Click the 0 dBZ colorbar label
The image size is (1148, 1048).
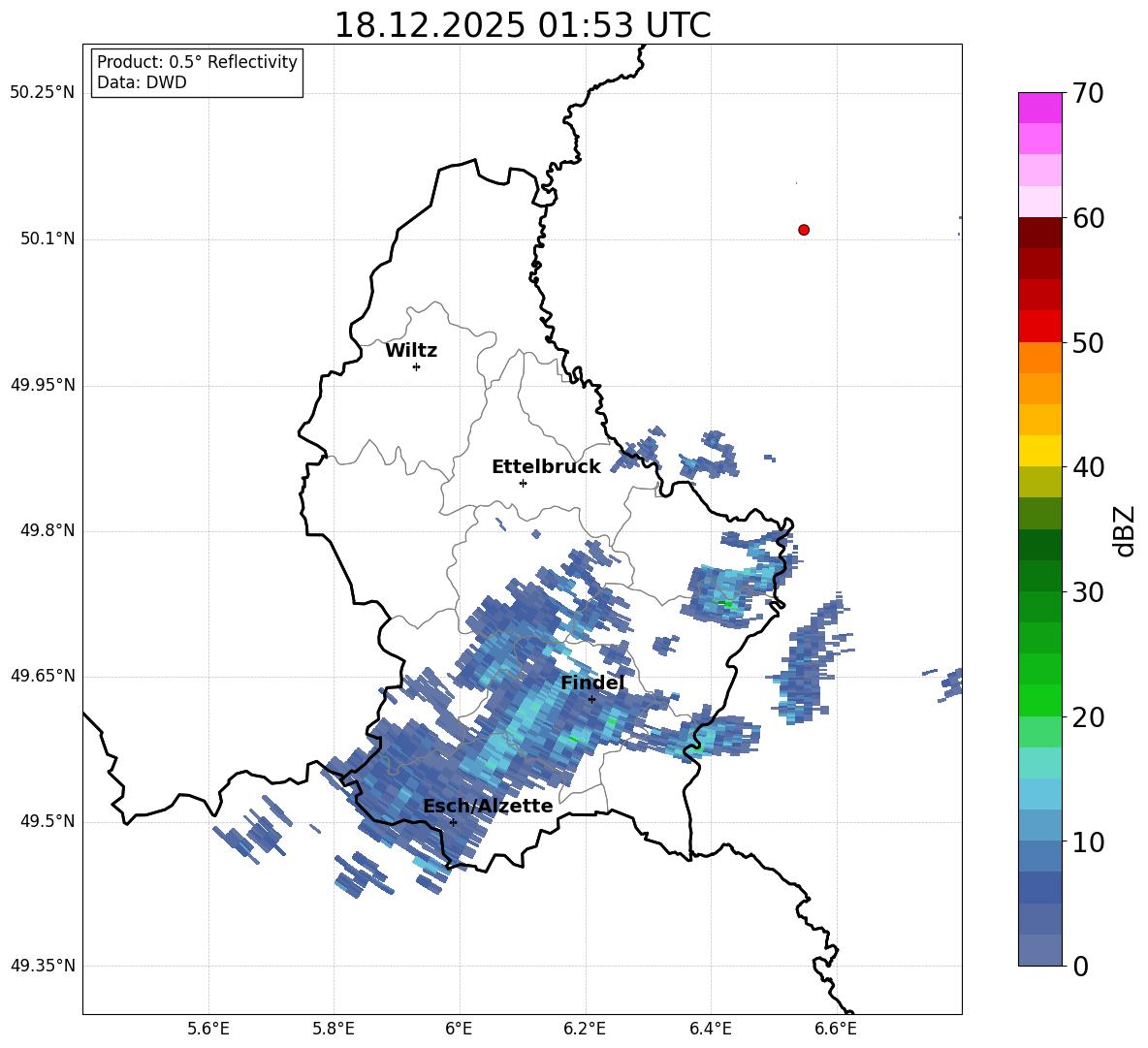(x=1081, y=966)
